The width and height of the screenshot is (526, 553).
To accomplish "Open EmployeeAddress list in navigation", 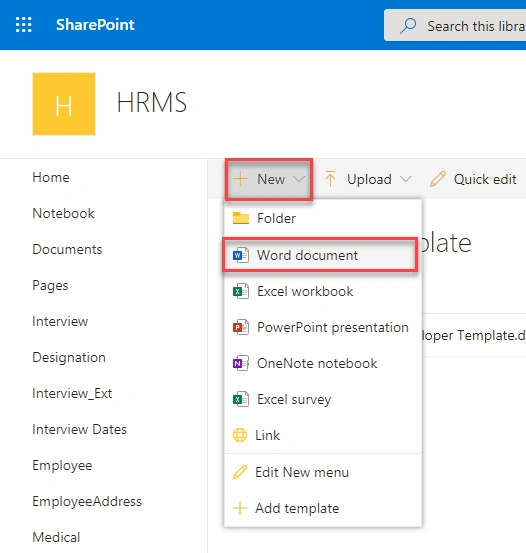I will tap(87, 502).
